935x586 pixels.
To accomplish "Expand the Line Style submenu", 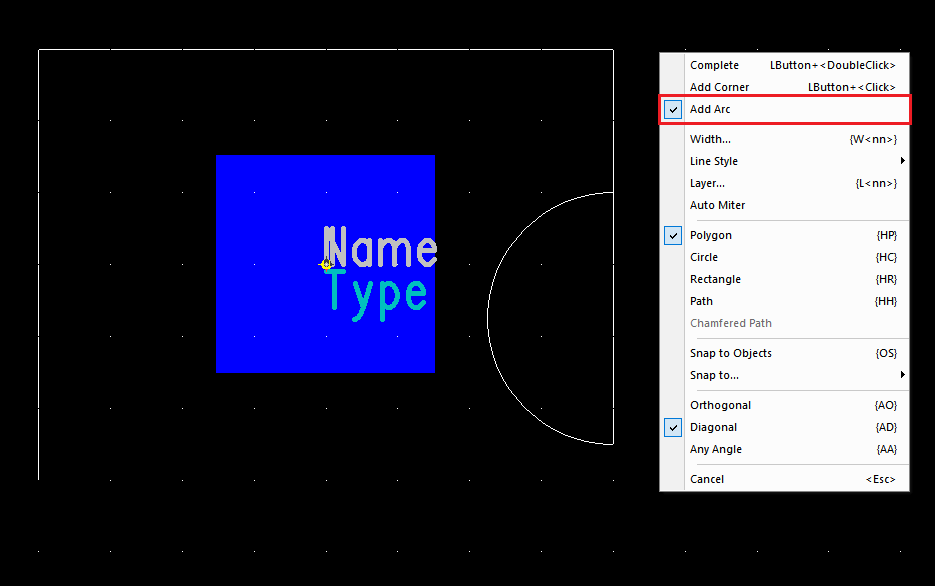I will [714, 161].
